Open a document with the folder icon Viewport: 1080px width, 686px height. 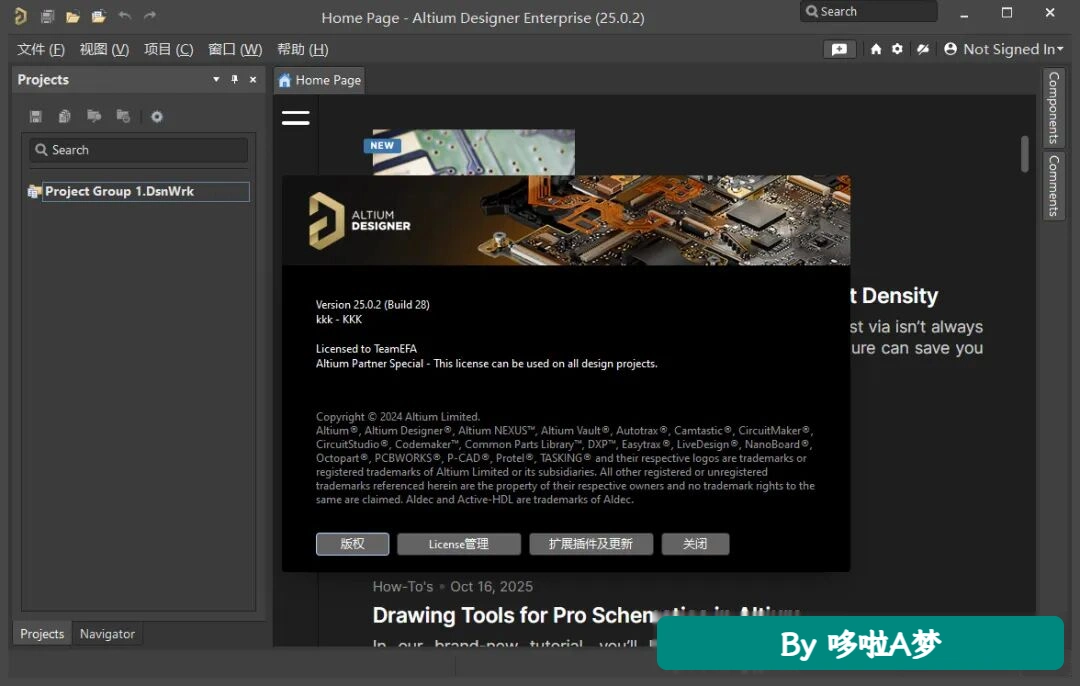73,17
